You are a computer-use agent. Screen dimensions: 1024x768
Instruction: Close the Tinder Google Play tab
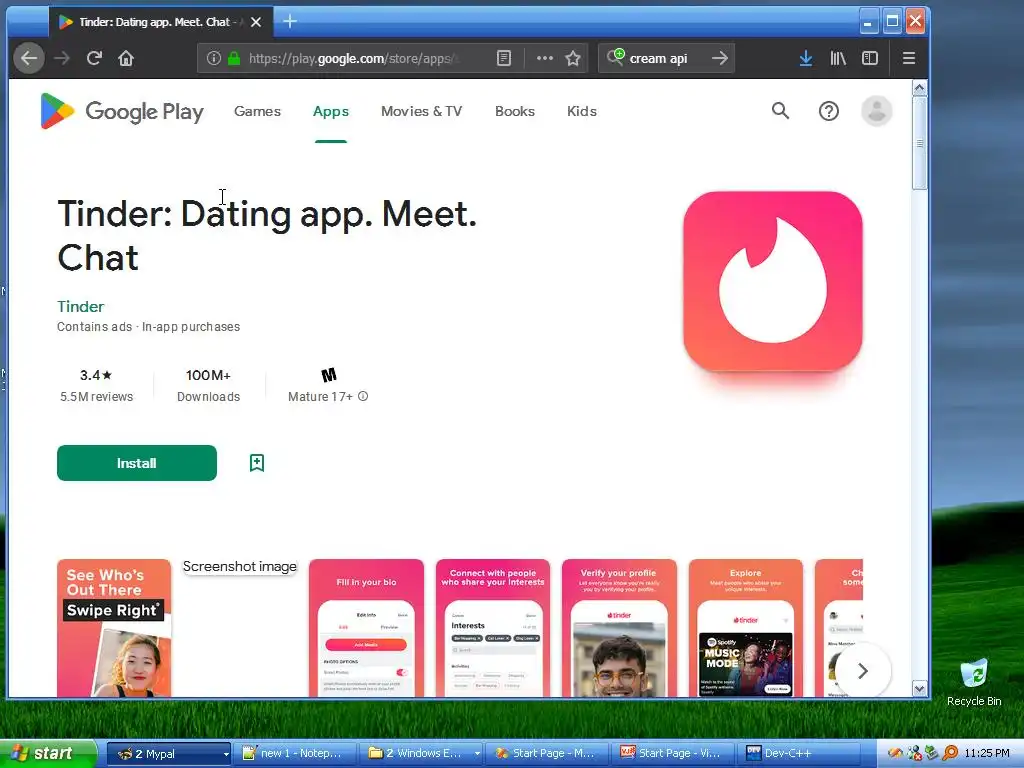coord(256,22)
